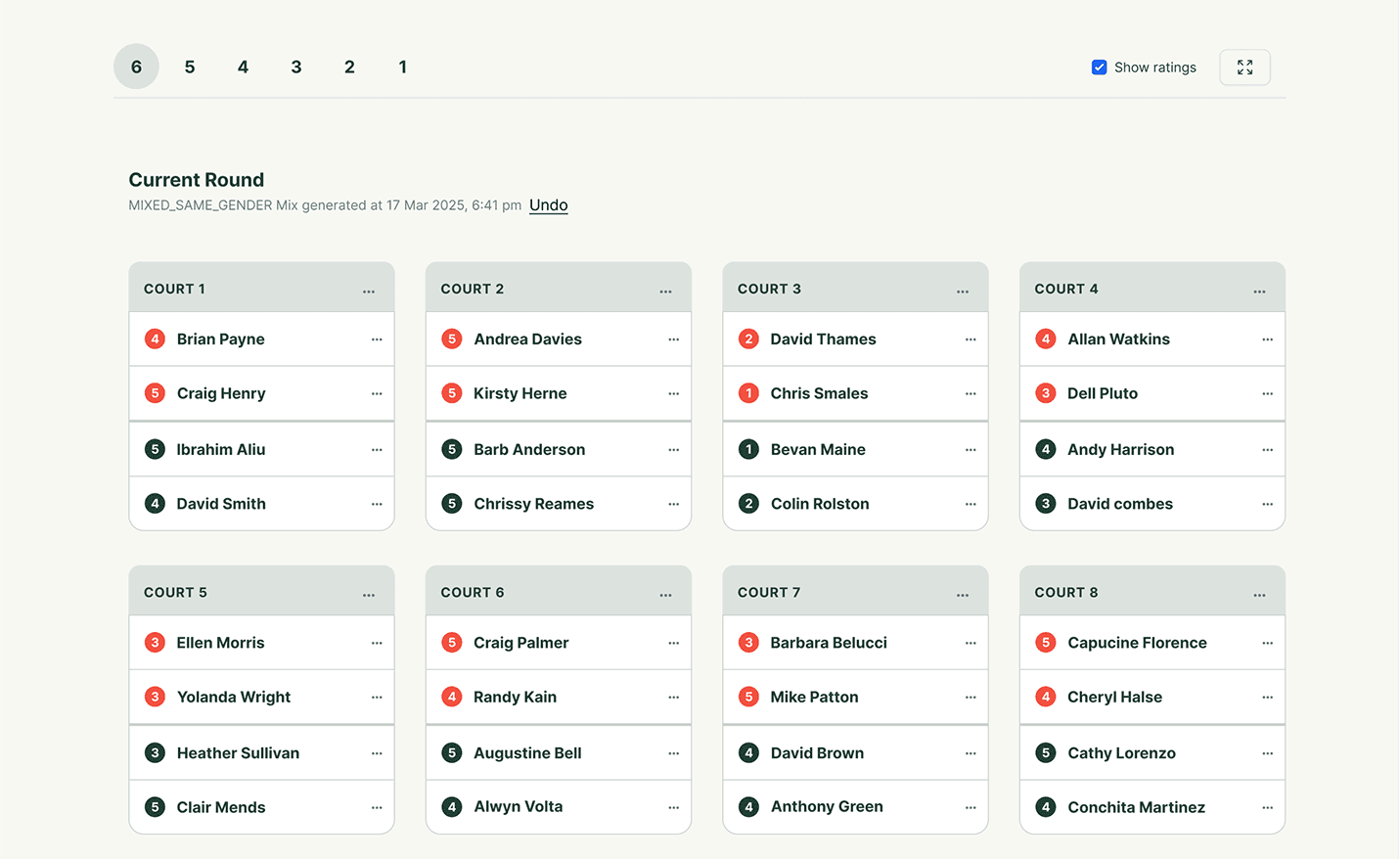1400x859 pixels.
Task: Switch to round 1
Action: click(402, 67)
